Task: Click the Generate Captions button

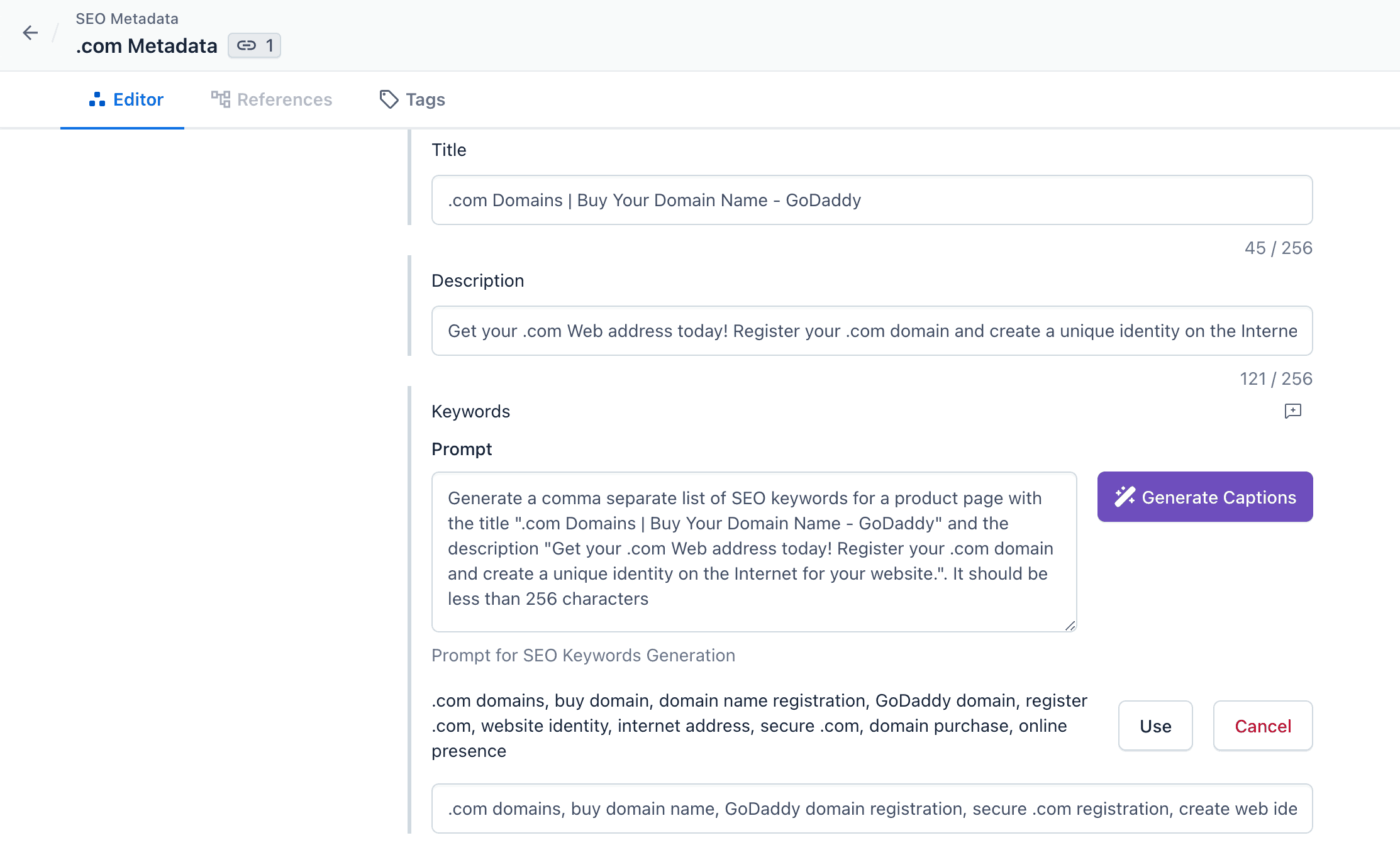Action: pos(1205,496)
